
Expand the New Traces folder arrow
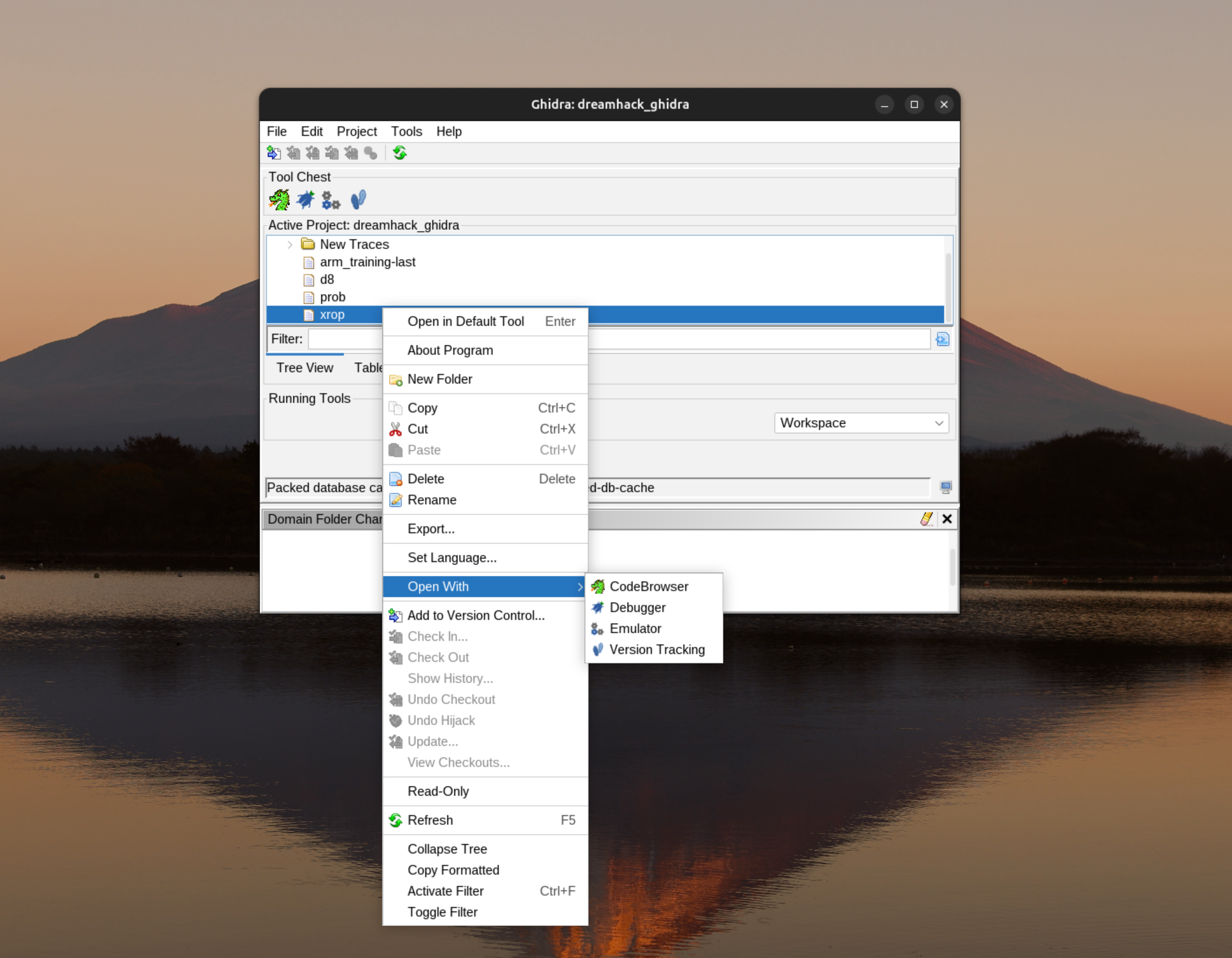290,244
